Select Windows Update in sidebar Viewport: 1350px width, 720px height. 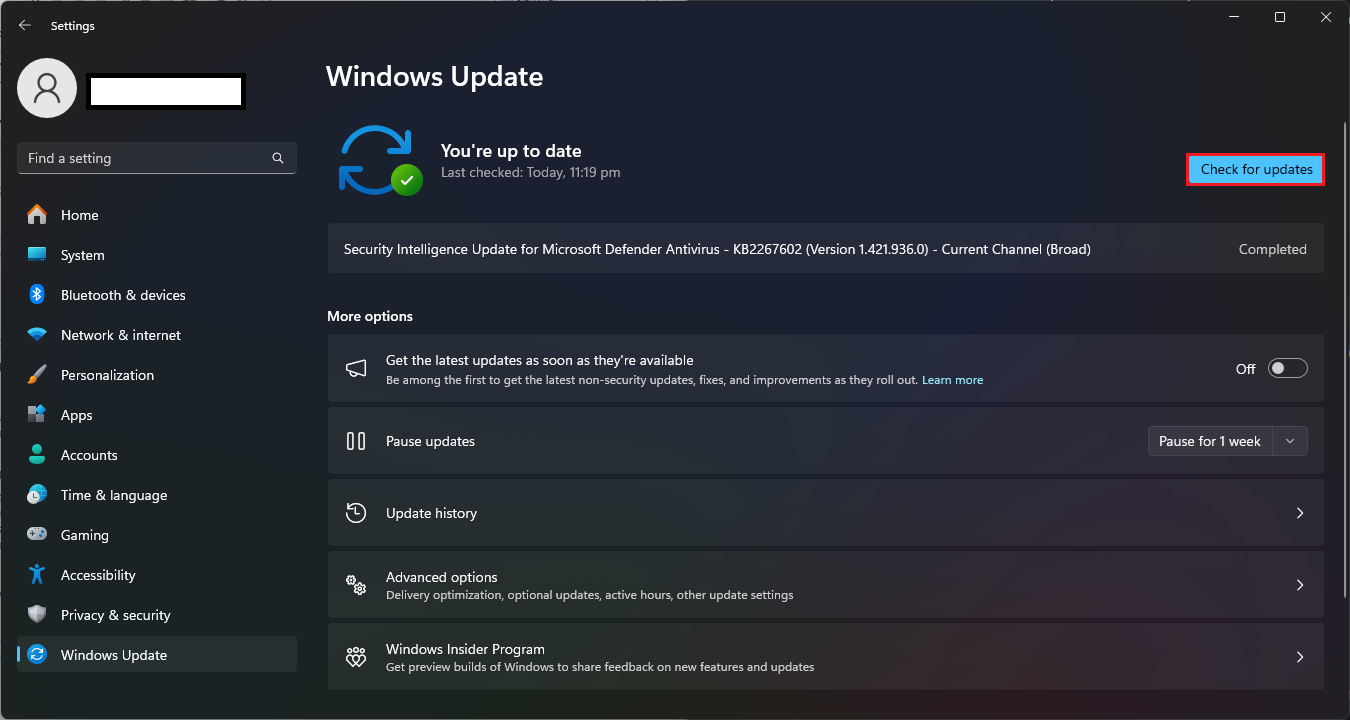click(x=157, y=655)
